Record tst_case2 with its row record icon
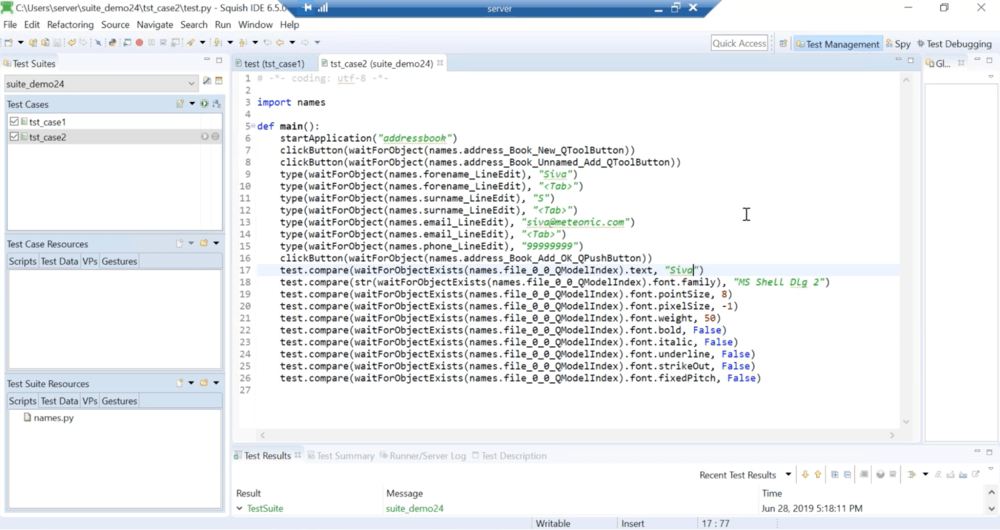 tap(216, 136)
